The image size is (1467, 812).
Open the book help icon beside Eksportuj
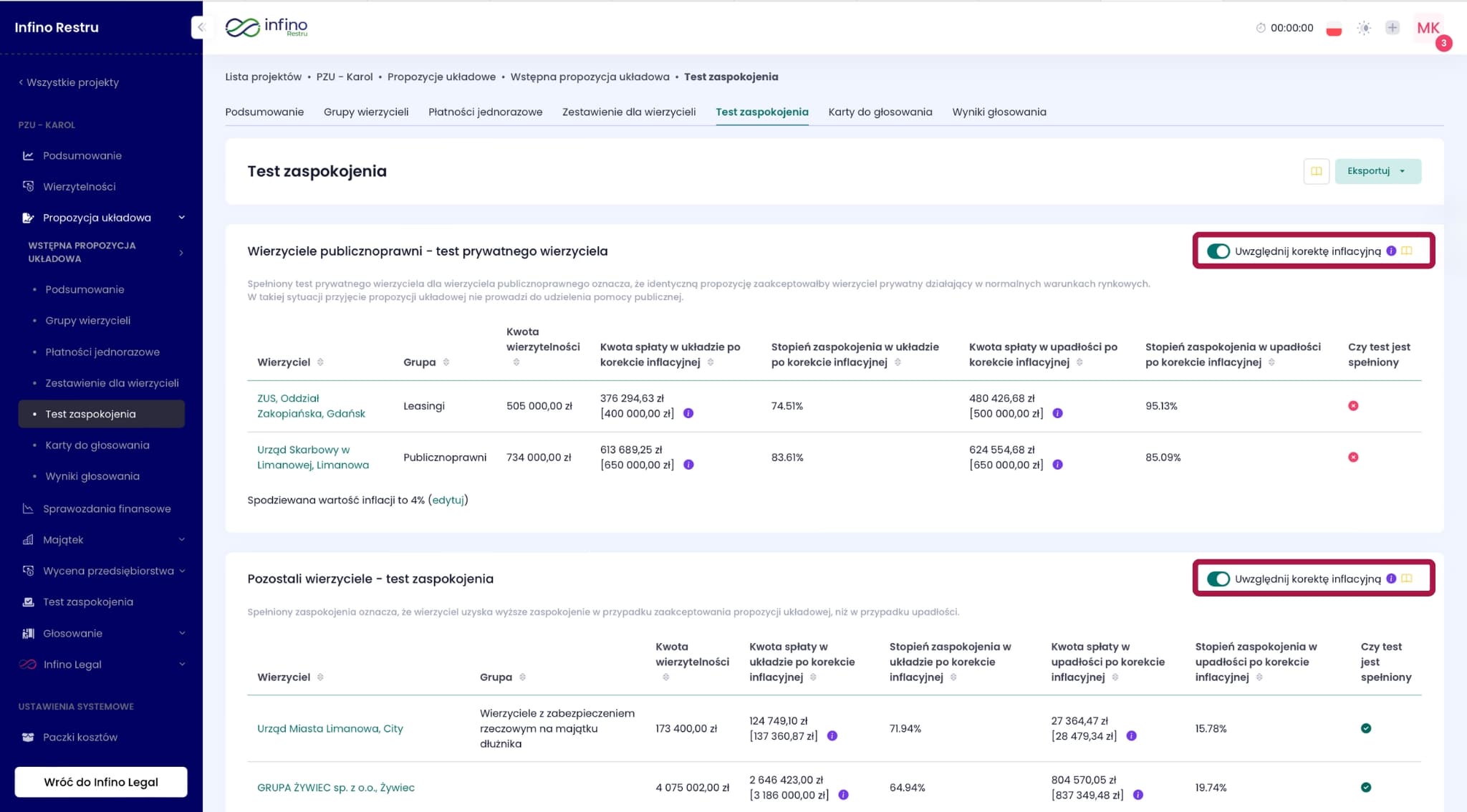(1316, 171)
